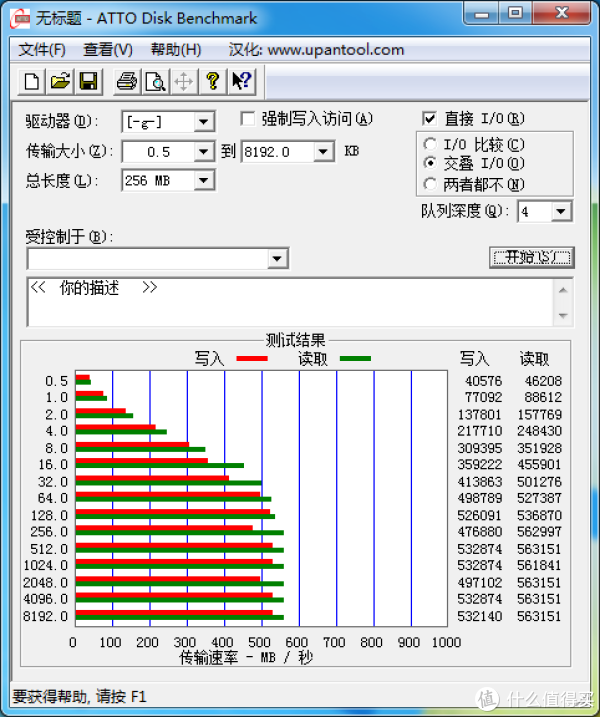Select the Neither radio button (两者都不)
The width and height of the screenshot is (600, 717).
pyautogui.click(x=430, y=184)
